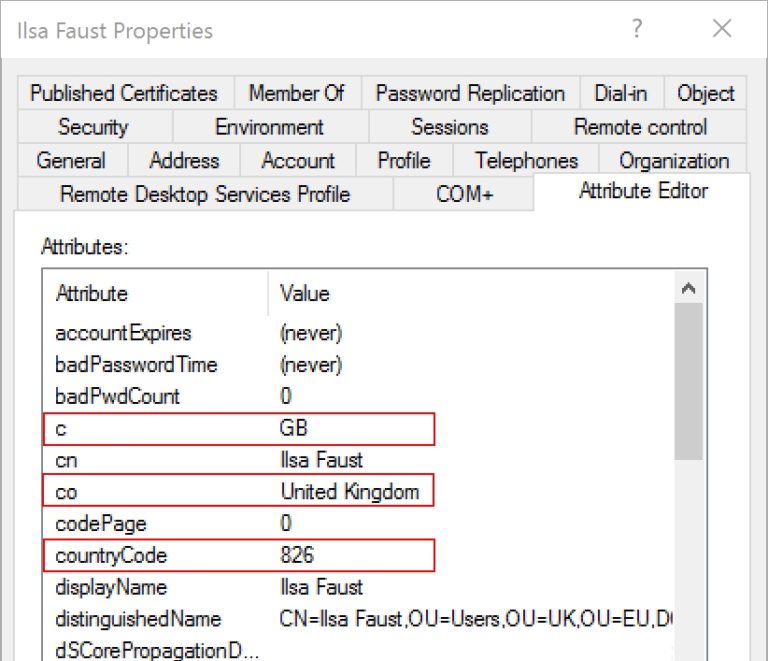Screen dimensions: 768x661
Task: Click the Value column header
Action: pos(305,294)
